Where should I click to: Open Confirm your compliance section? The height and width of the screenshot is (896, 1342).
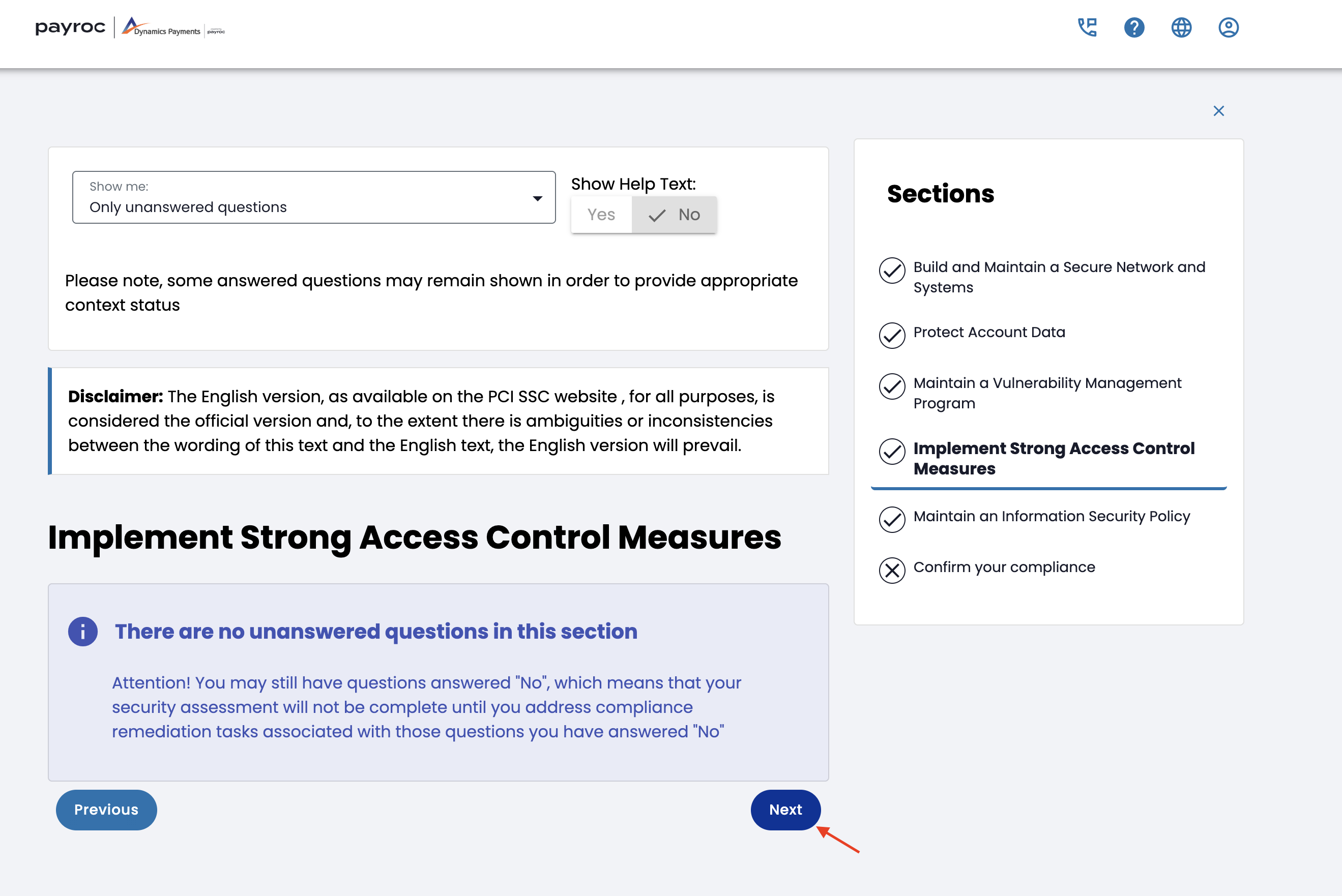(1004, 568)
